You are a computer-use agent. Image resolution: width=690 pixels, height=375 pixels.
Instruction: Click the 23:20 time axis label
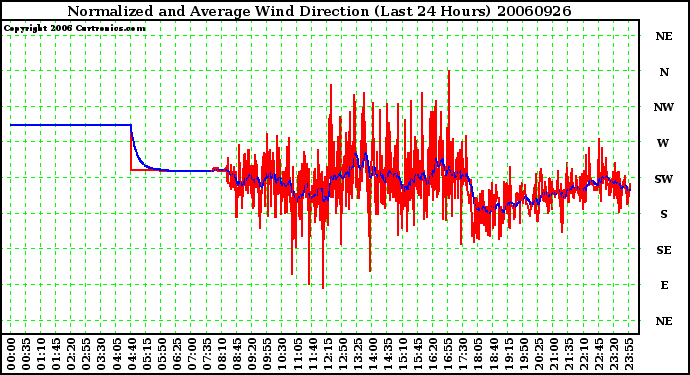tap(613, 354)
